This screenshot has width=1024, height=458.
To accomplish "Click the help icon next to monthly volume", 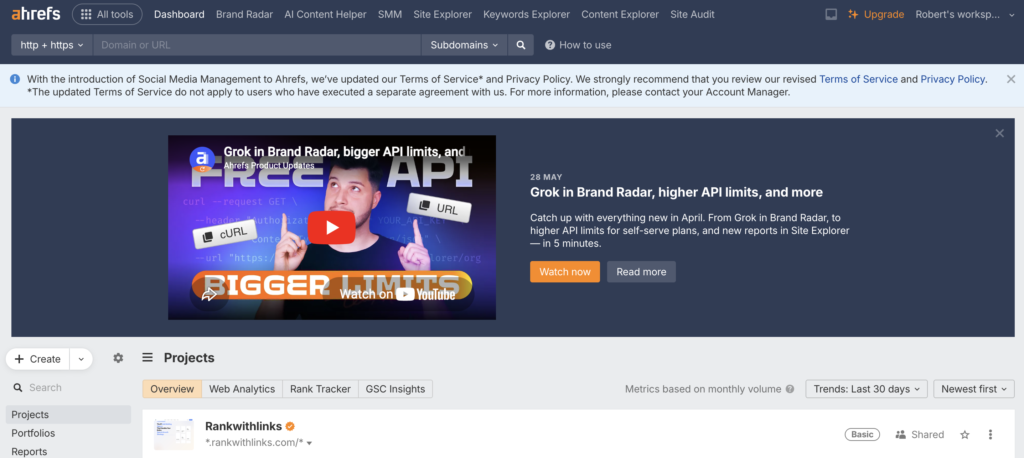I will [x=790, y=389].
